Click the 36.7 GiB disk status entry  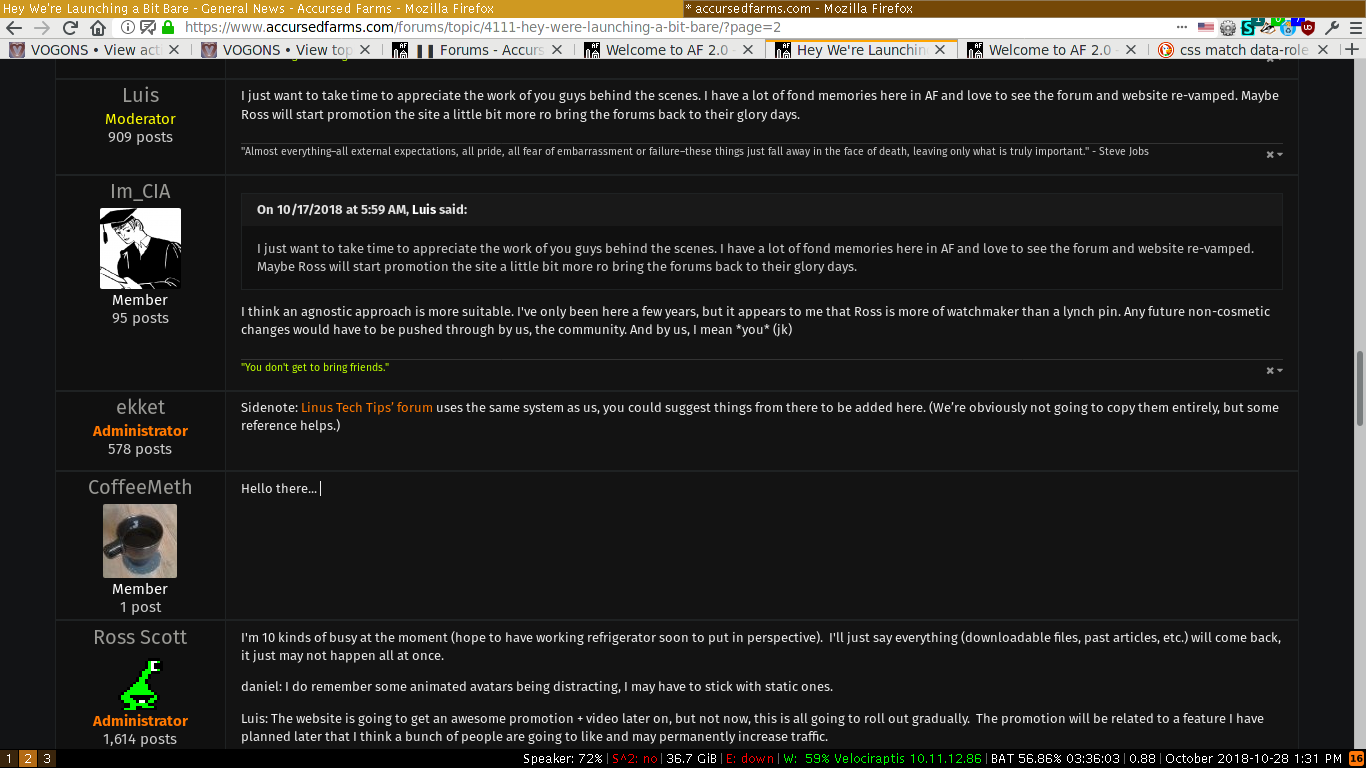[692, 759]
